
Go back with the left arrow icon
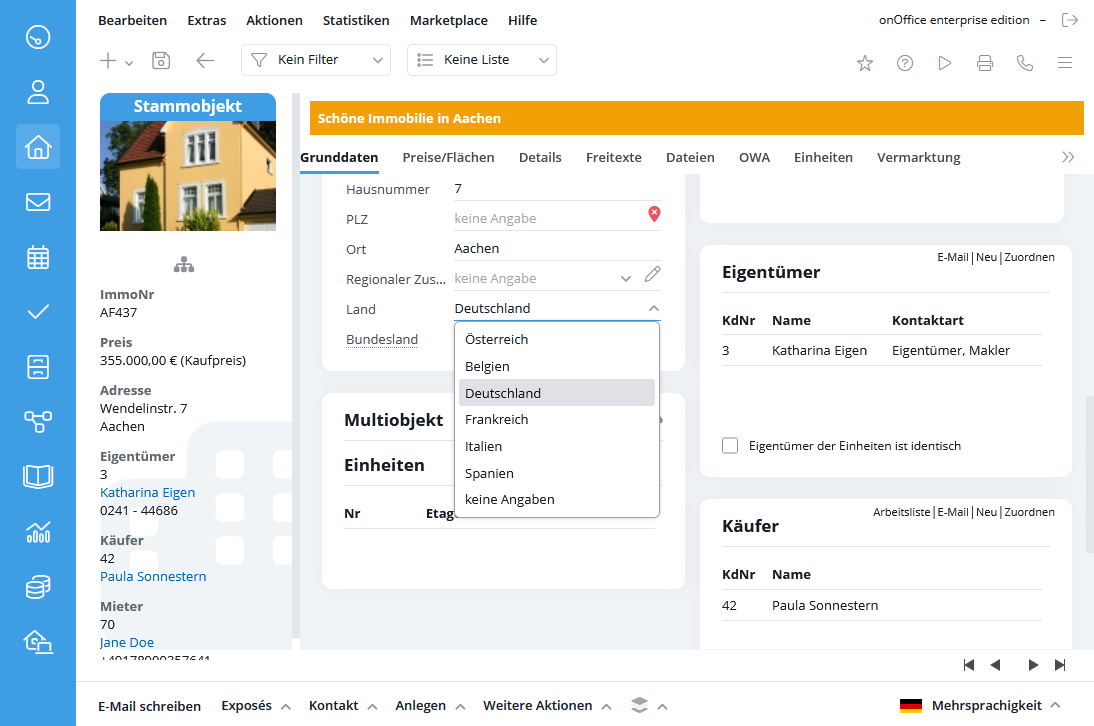pyautogui.click(x=205, y=61)
